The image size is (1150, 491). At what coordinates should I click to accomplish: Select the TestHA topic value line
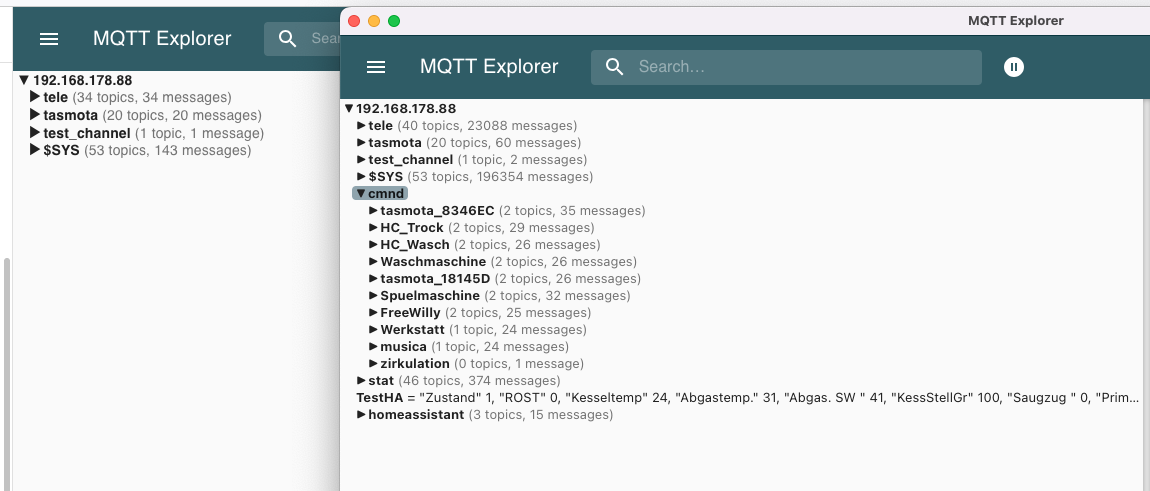(380, 398)
